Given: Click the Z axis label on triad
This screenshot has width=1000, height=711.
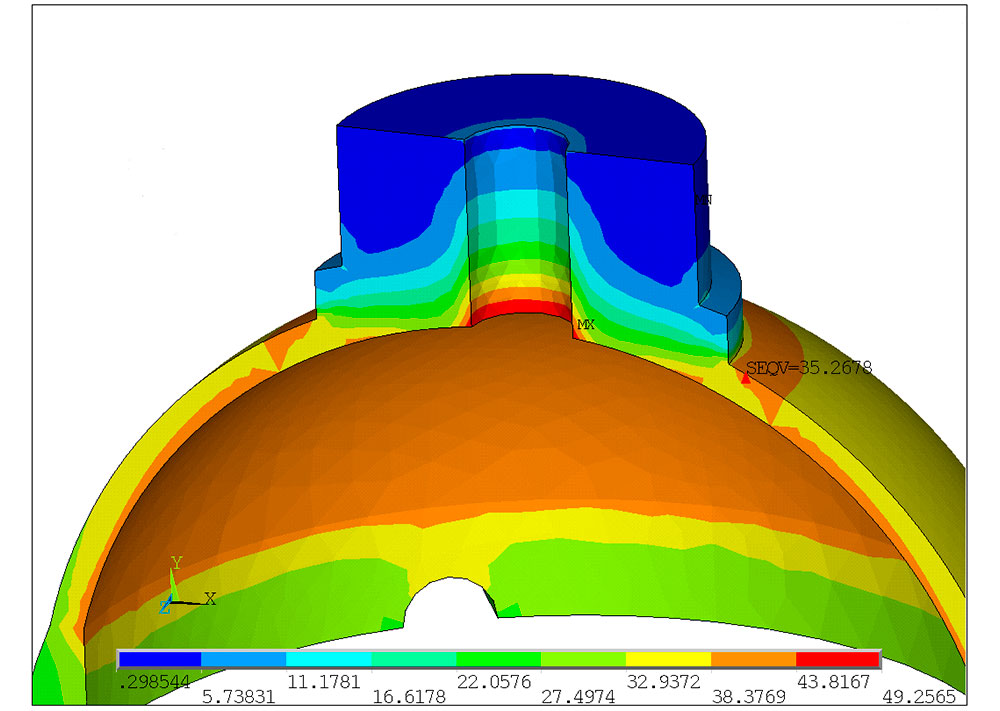Looking at the screenshot, I should coord(164,607).
